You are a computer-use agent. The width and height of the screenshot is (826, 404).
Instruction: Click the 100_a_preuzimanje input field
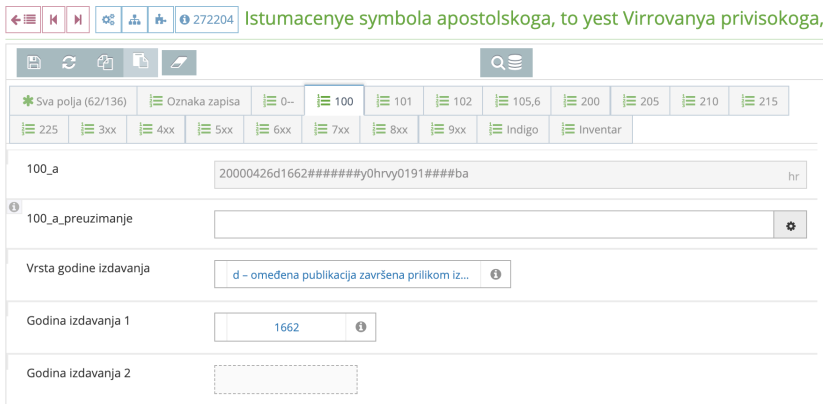(x=494, y=224)
